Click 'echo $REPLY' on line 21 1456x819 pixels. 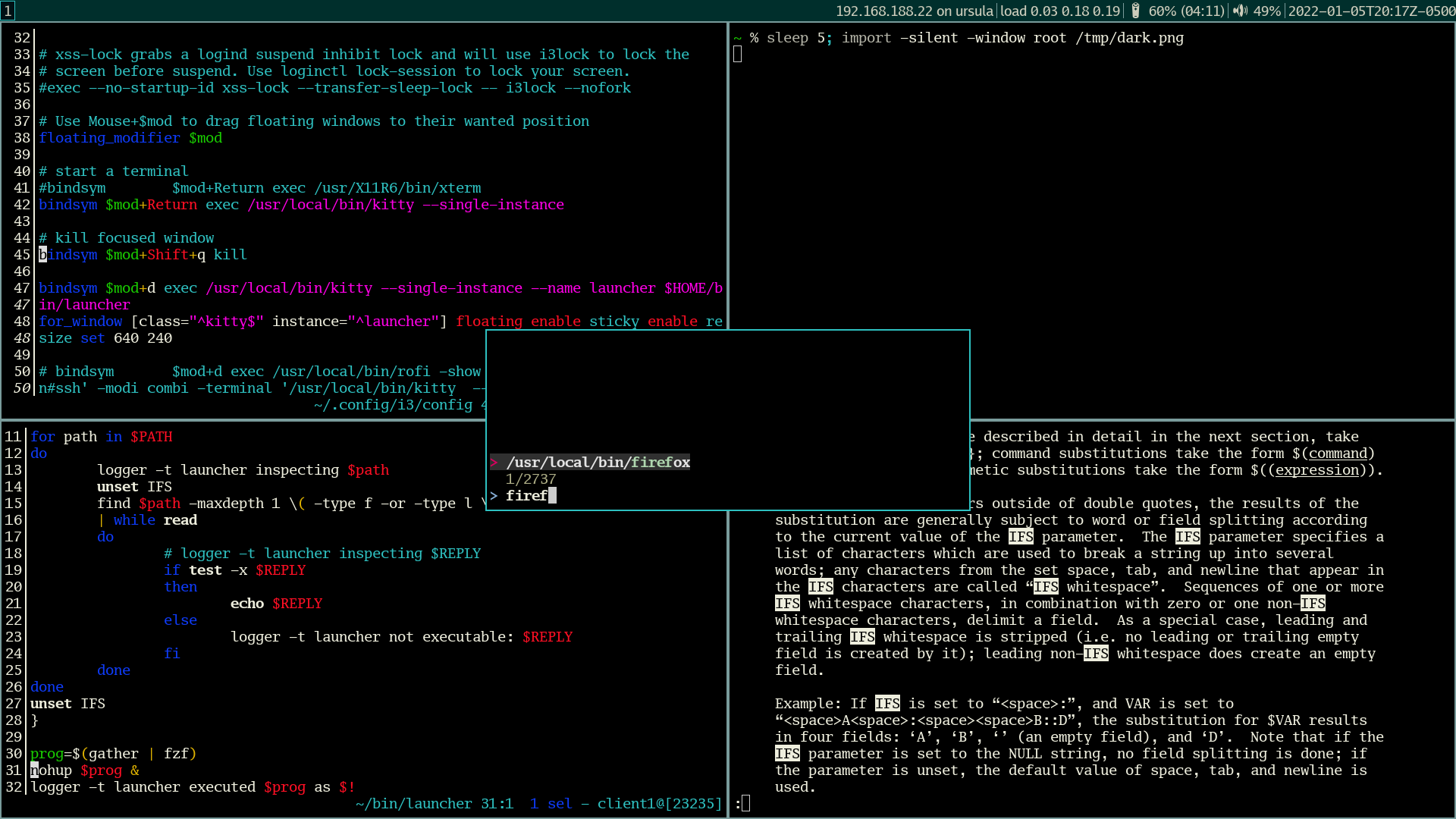277,604
